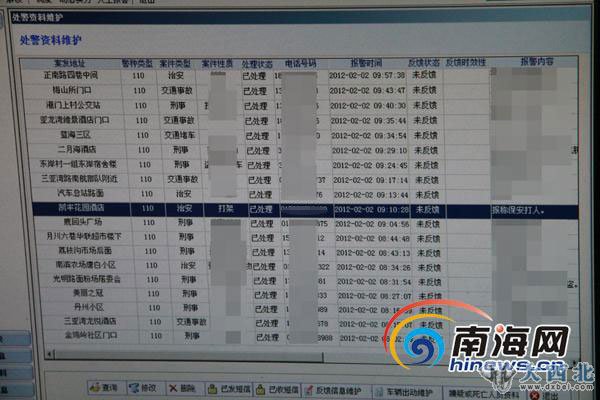Click the 修改 (modify) button
600x400 pixels.
coord(144,388)
